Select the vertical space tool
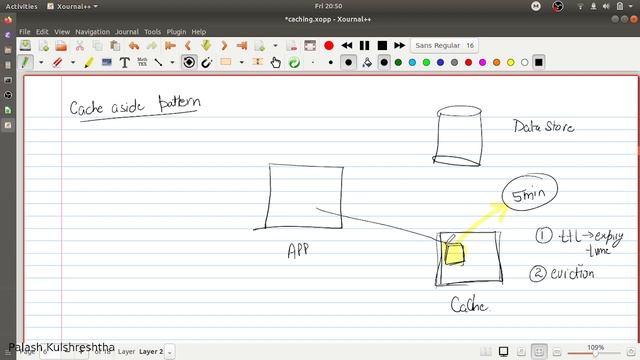Image resolution: width=640 pixels, height=360 pixels. coord(258,62)
